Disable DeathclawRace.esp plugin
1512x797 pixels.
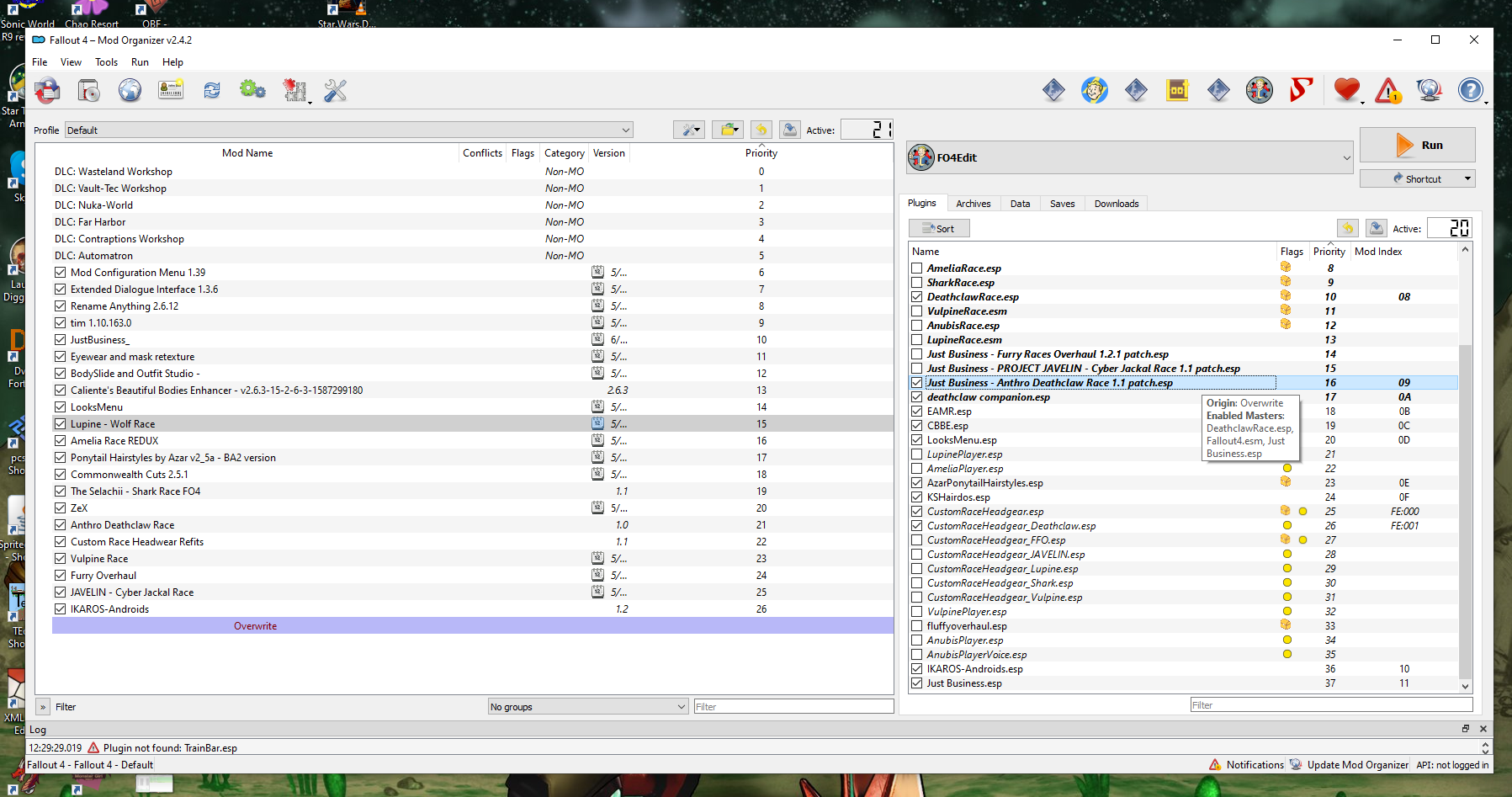pyautogui.click(x=916, y=296)
